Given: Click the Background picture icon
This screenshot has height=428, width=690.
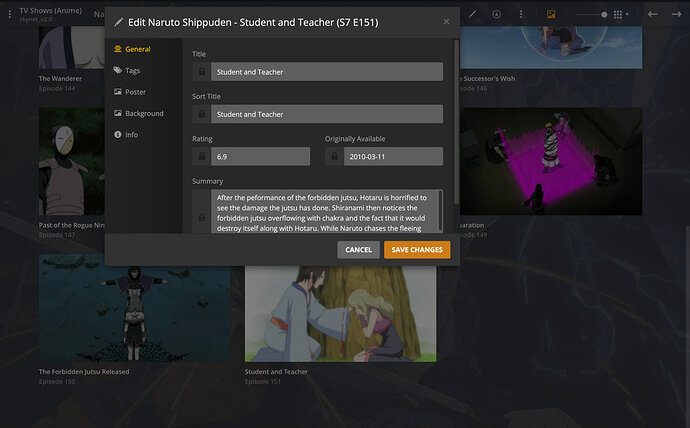Looking at the screenshot, I should pos(117,113).
